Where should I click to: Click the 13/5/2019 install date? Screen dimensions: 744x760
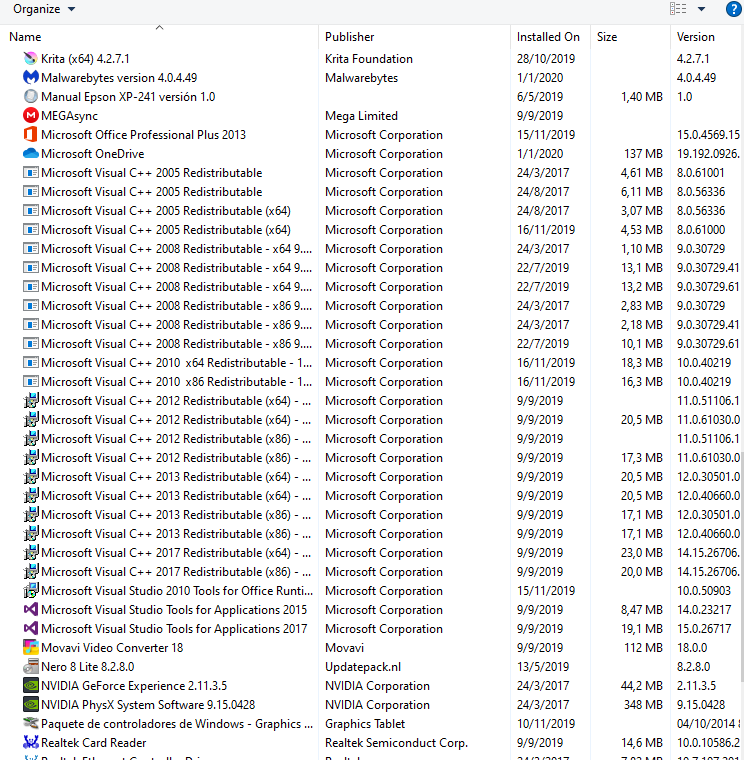click(x=543, y=666)
